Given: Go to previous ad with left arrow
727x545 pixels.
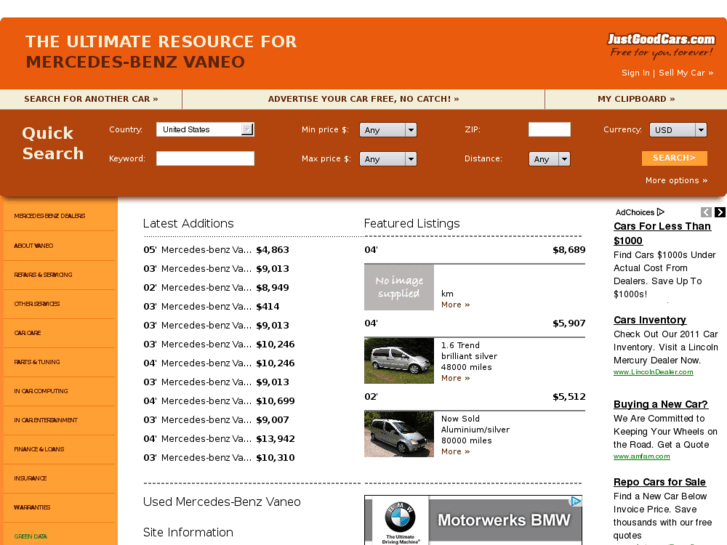Looking at the screenshot, I should point(706,212).
